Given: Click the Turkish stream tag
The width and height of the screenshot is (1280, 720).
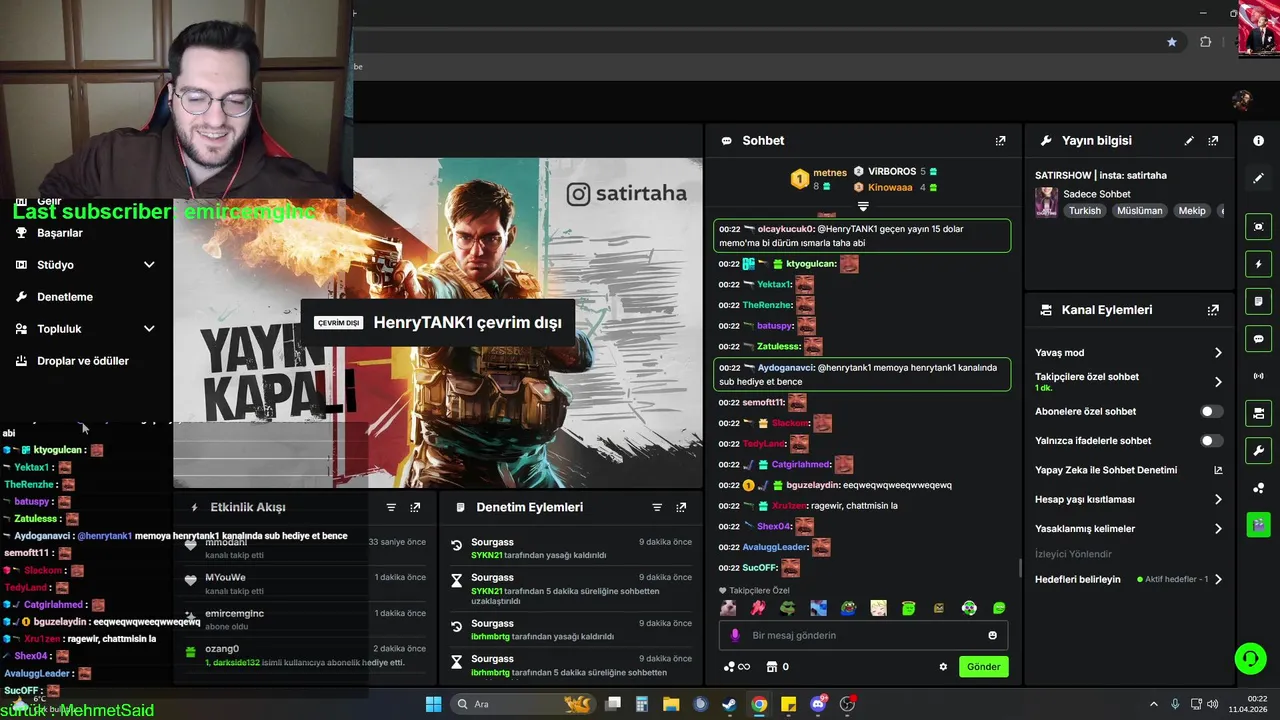Looking at the screenshot, I should (1084, 211).
